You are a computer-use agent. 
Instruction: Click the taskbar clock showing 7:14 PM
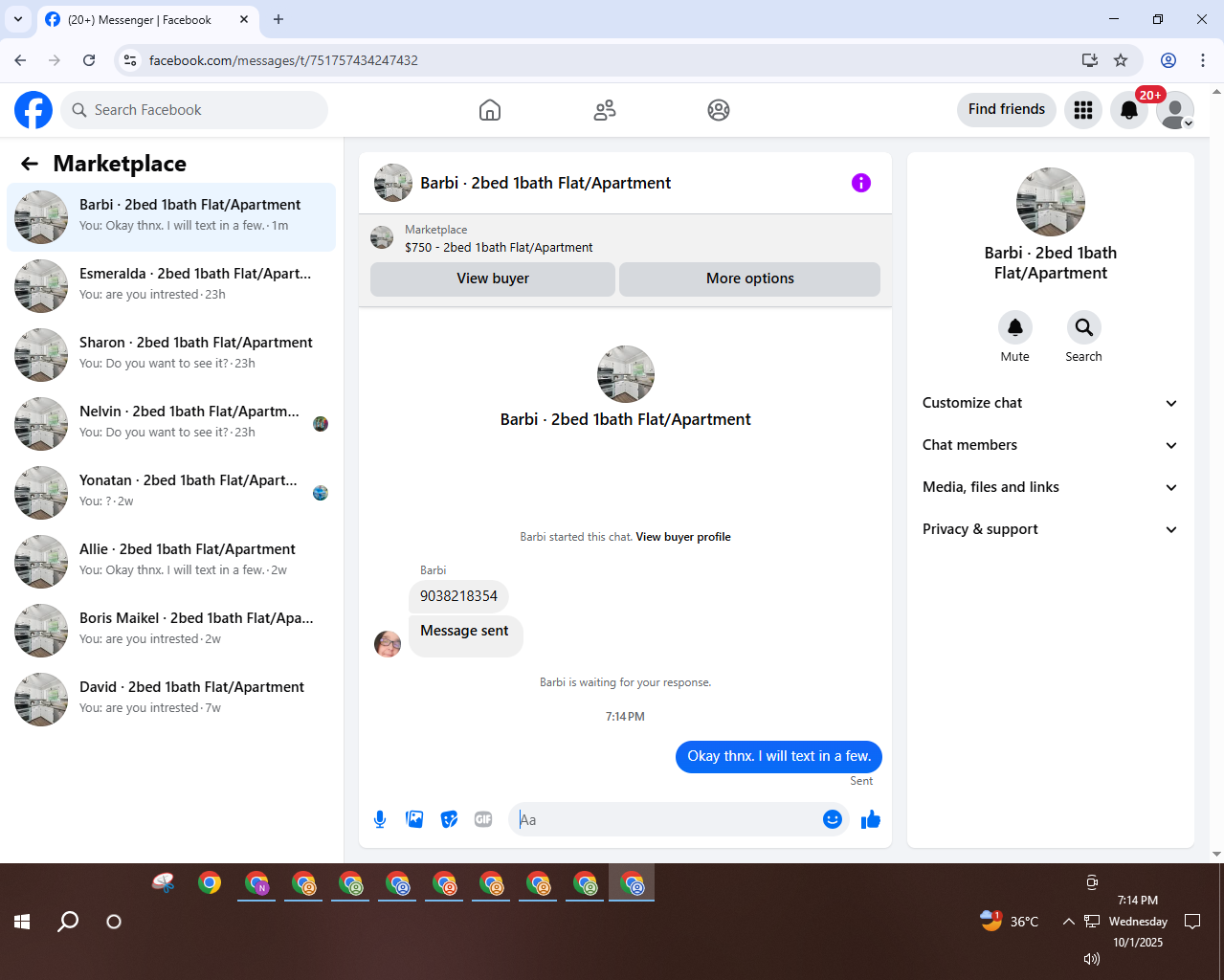point(1138,921)
